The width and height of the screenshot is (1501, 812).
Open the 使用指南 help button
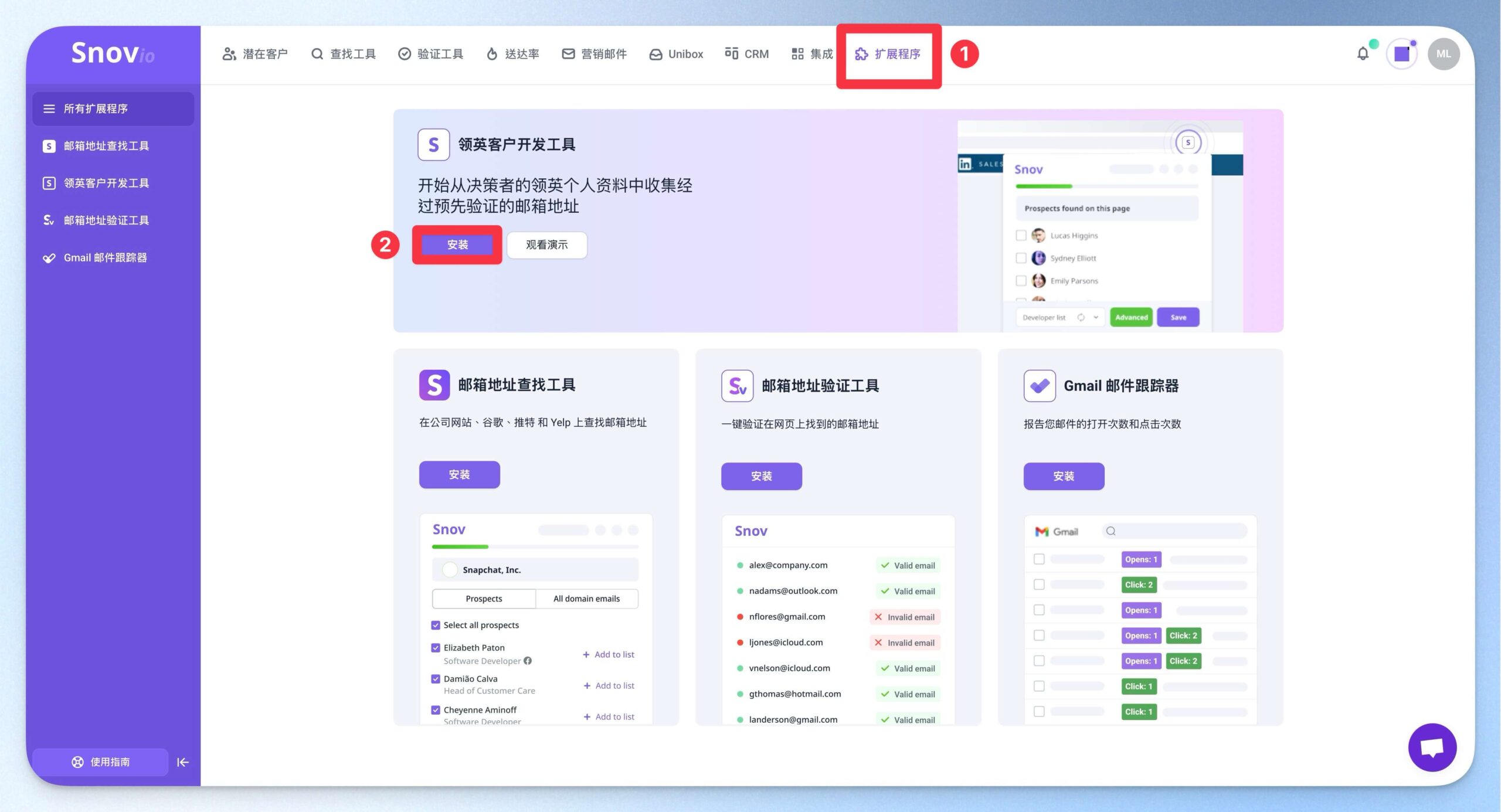pos(100,762)
